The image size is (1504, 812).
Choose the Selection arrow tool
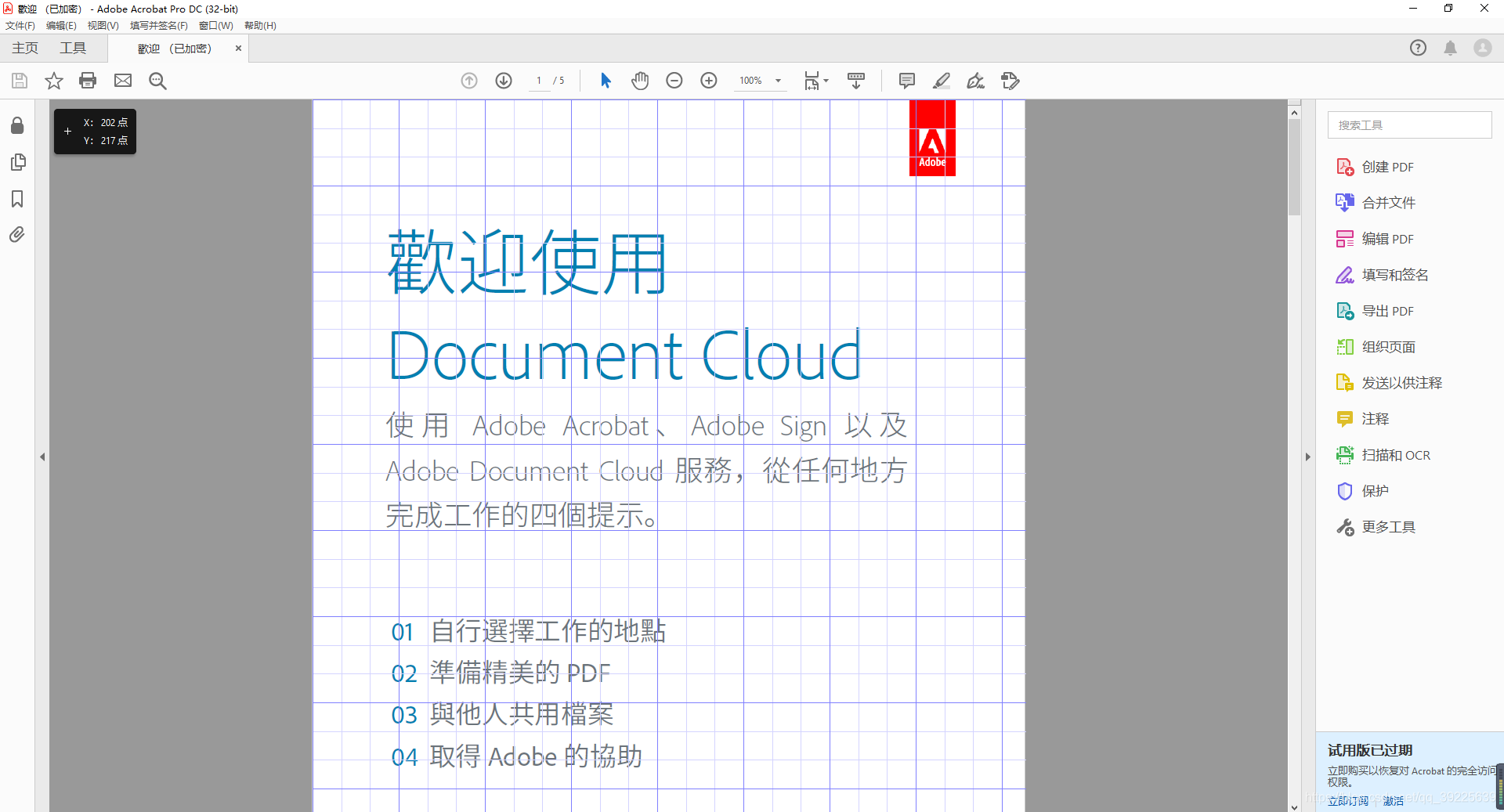pos(606,81)
